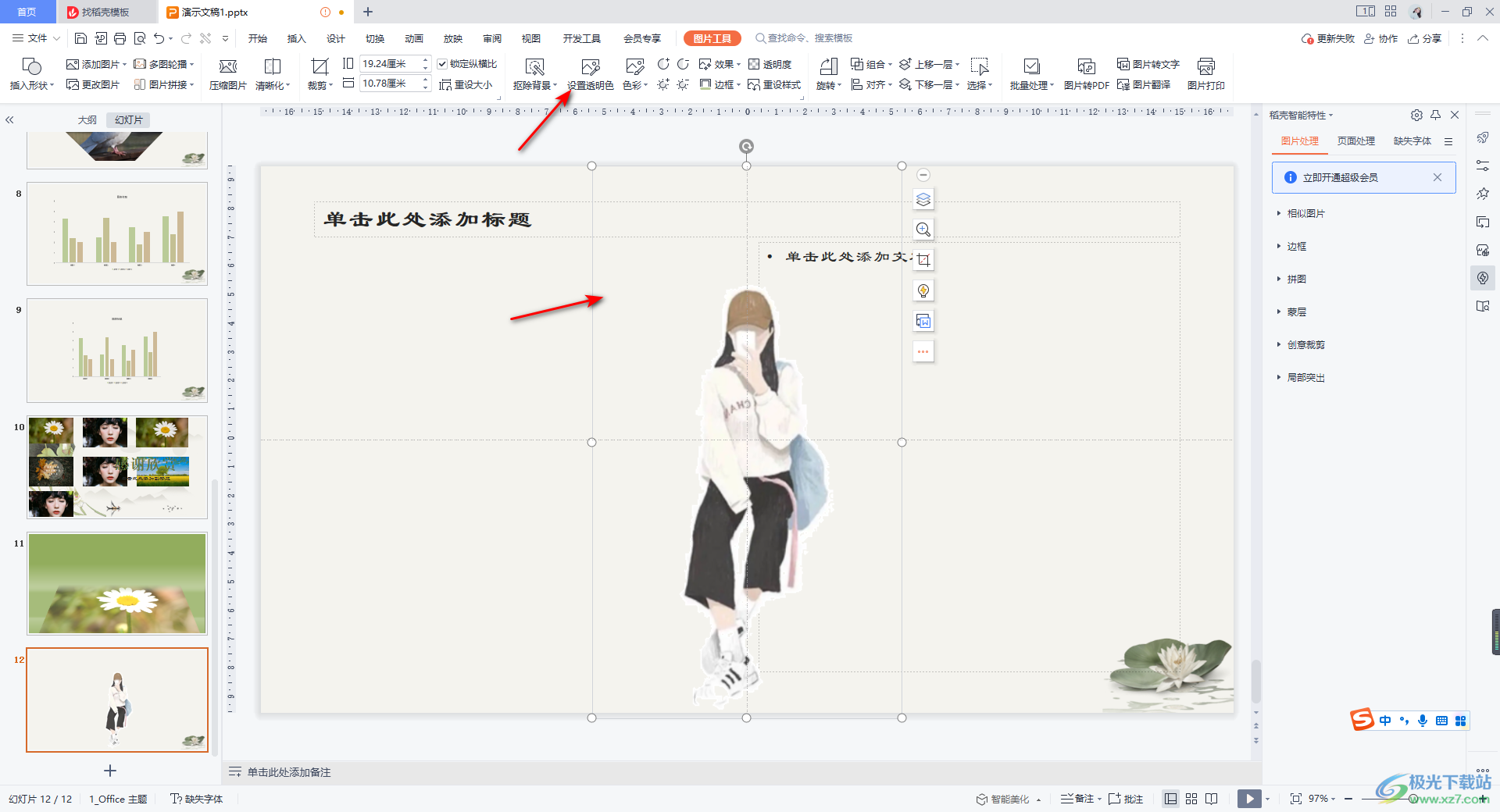Click the Collaborate (协作) button

click(1381, 38)
